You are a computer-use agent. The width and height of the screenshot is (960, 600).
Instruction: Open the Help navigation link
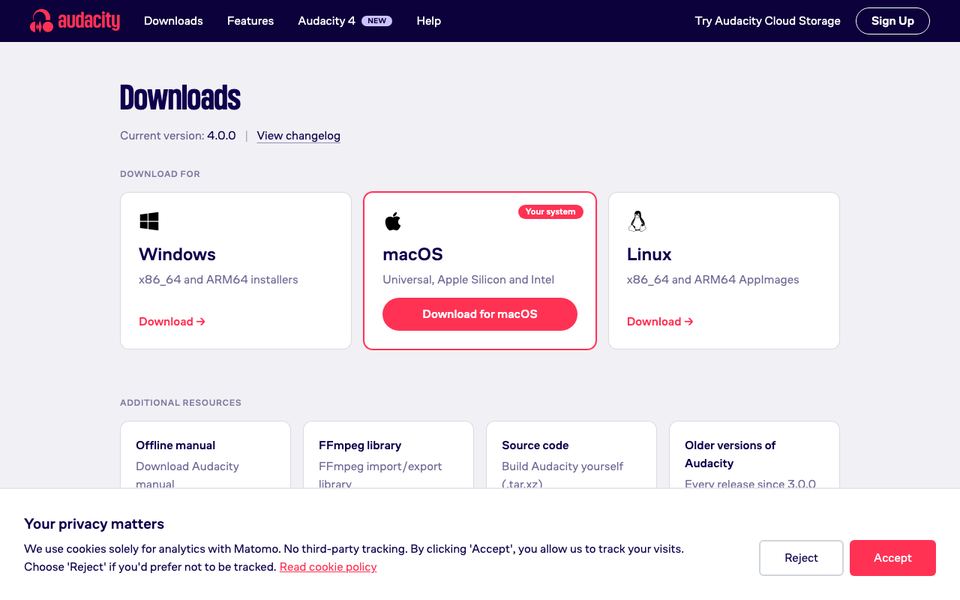point(429,21)
